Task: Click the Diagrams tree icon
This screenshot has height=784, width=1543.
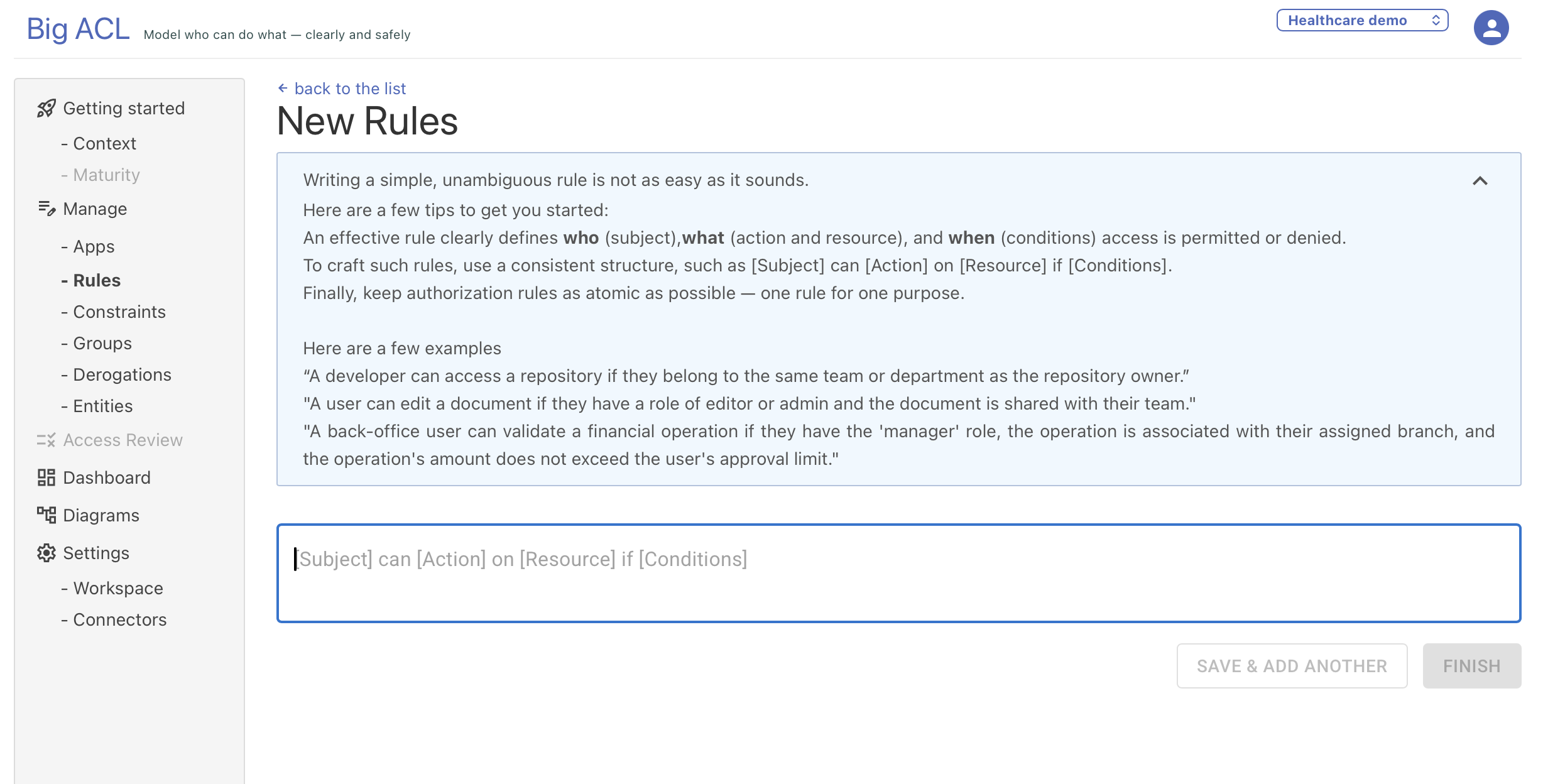Action: (46, 516)
